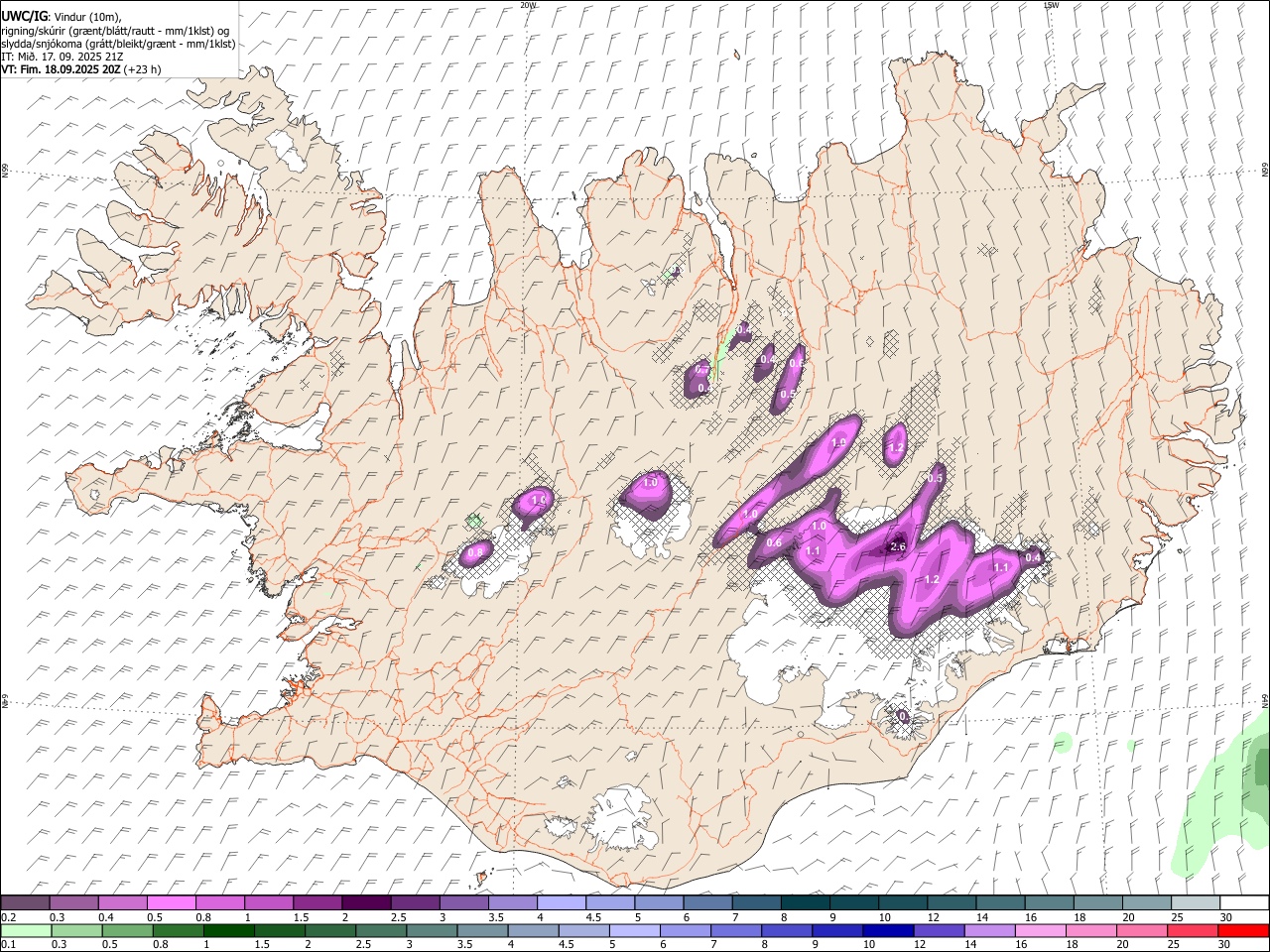Choose the red-pink 25–30 rain legend swatch

pyautogui.click(x=1192, y=930)
